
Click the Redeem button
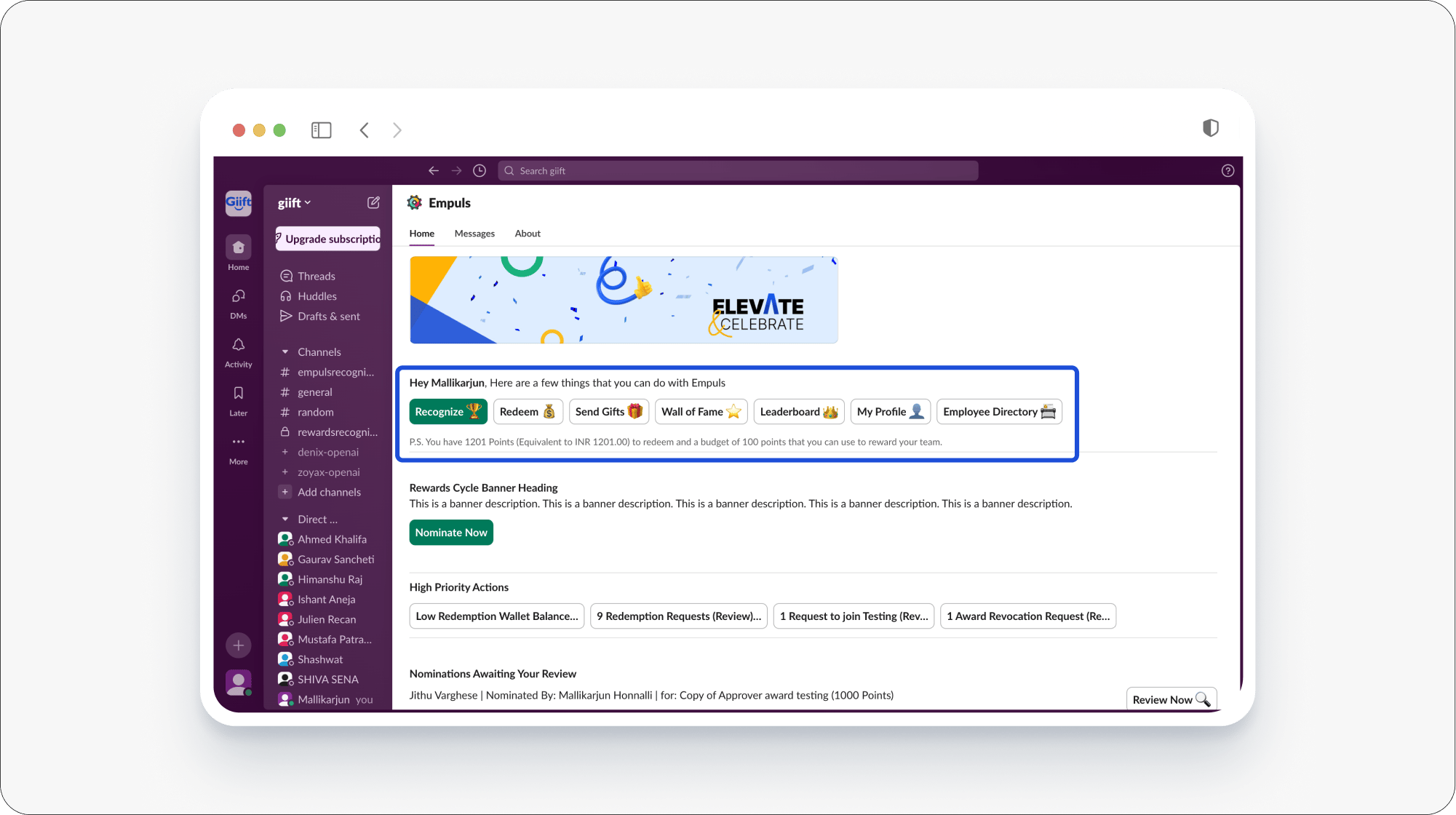(x=528, y=411)
